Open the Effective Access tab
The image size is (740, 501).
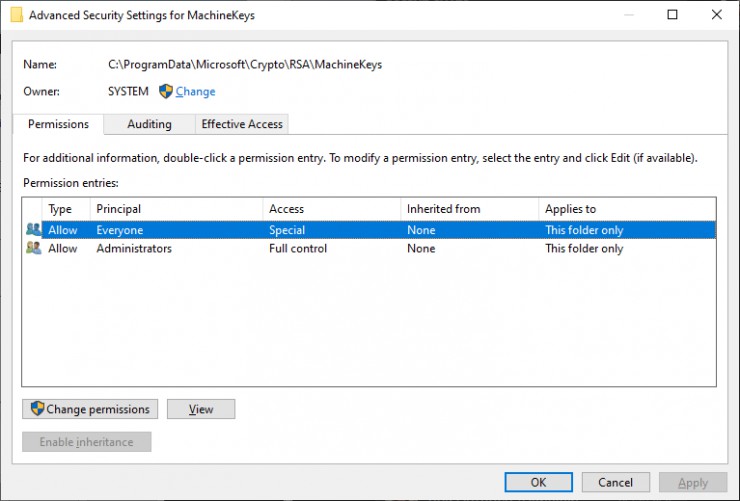242,124
